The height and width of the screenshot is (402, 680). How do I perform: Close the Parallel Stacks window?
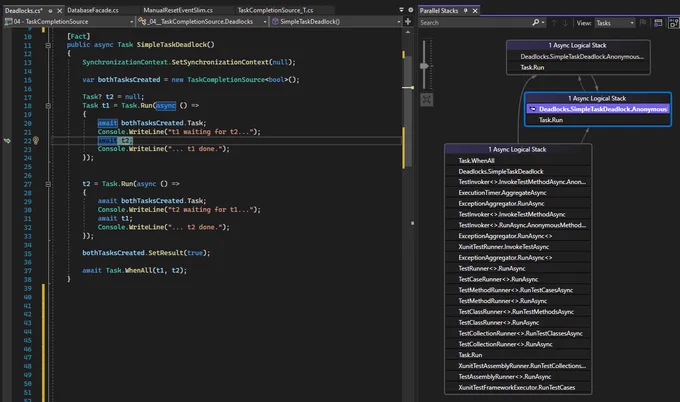tap(475, 10)
